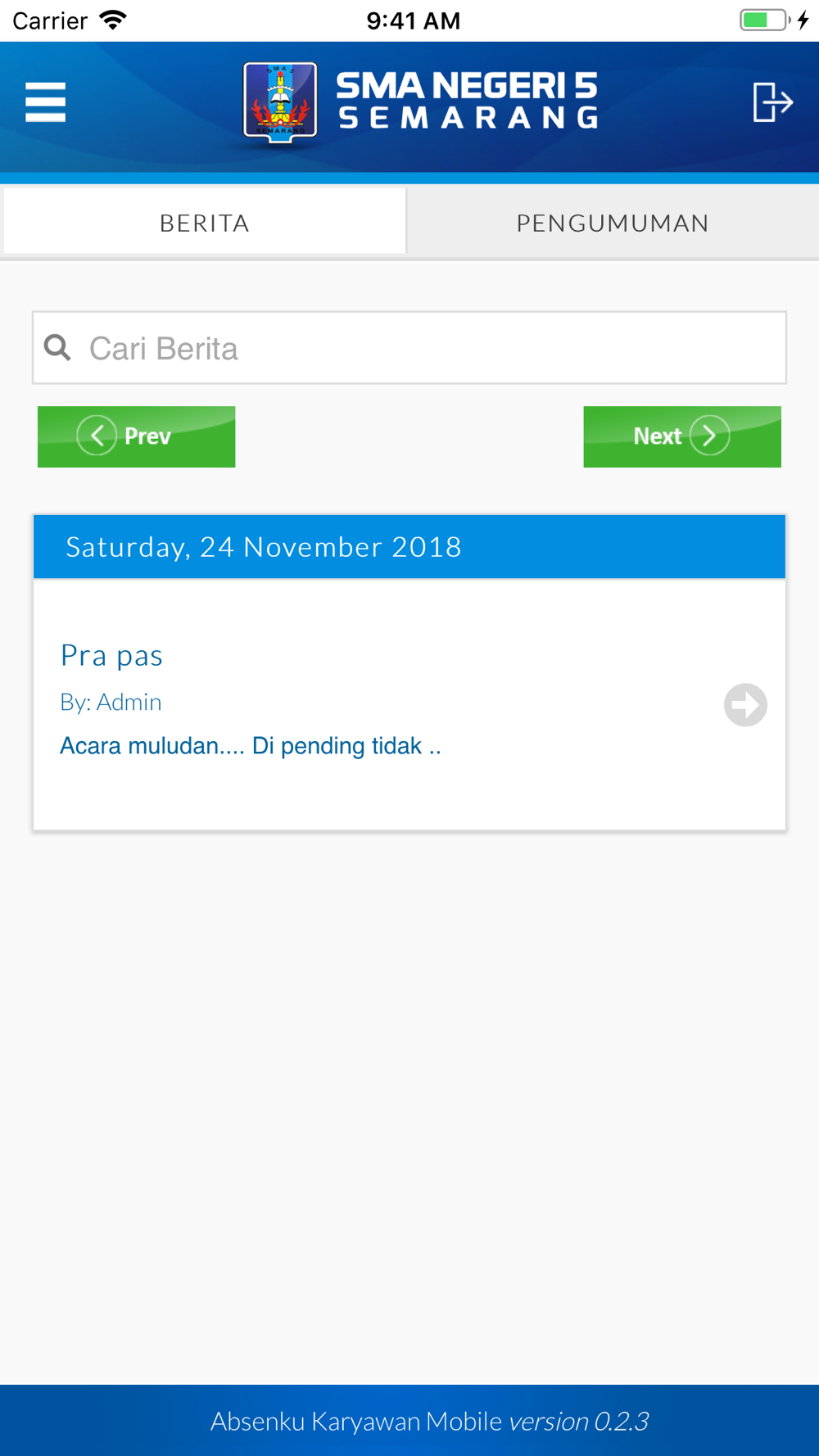Tap the logout icon in header

[x=772, y=102]
